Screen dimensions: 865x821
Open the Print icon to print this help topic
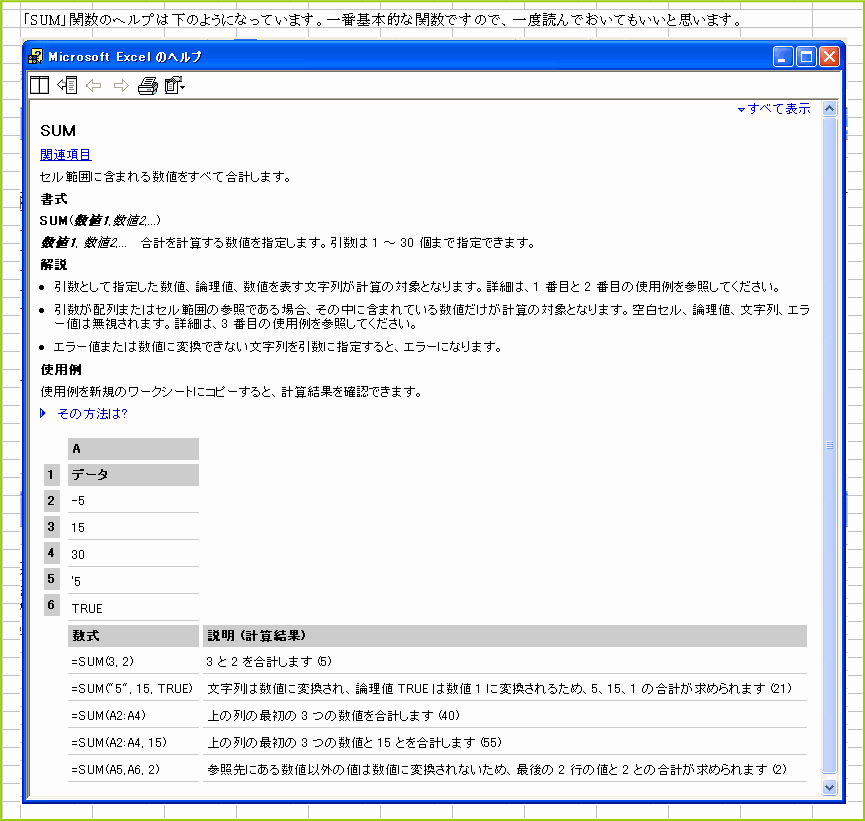pyautogui.click(x=148, y=86)
